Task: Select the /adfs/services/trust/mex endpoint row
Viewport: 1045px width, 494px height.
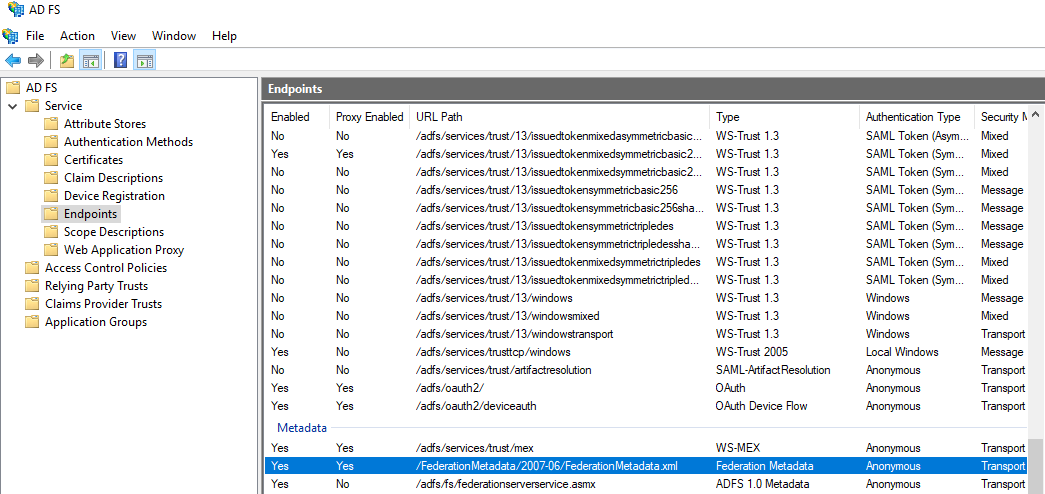Action: (x=646, y=447)
